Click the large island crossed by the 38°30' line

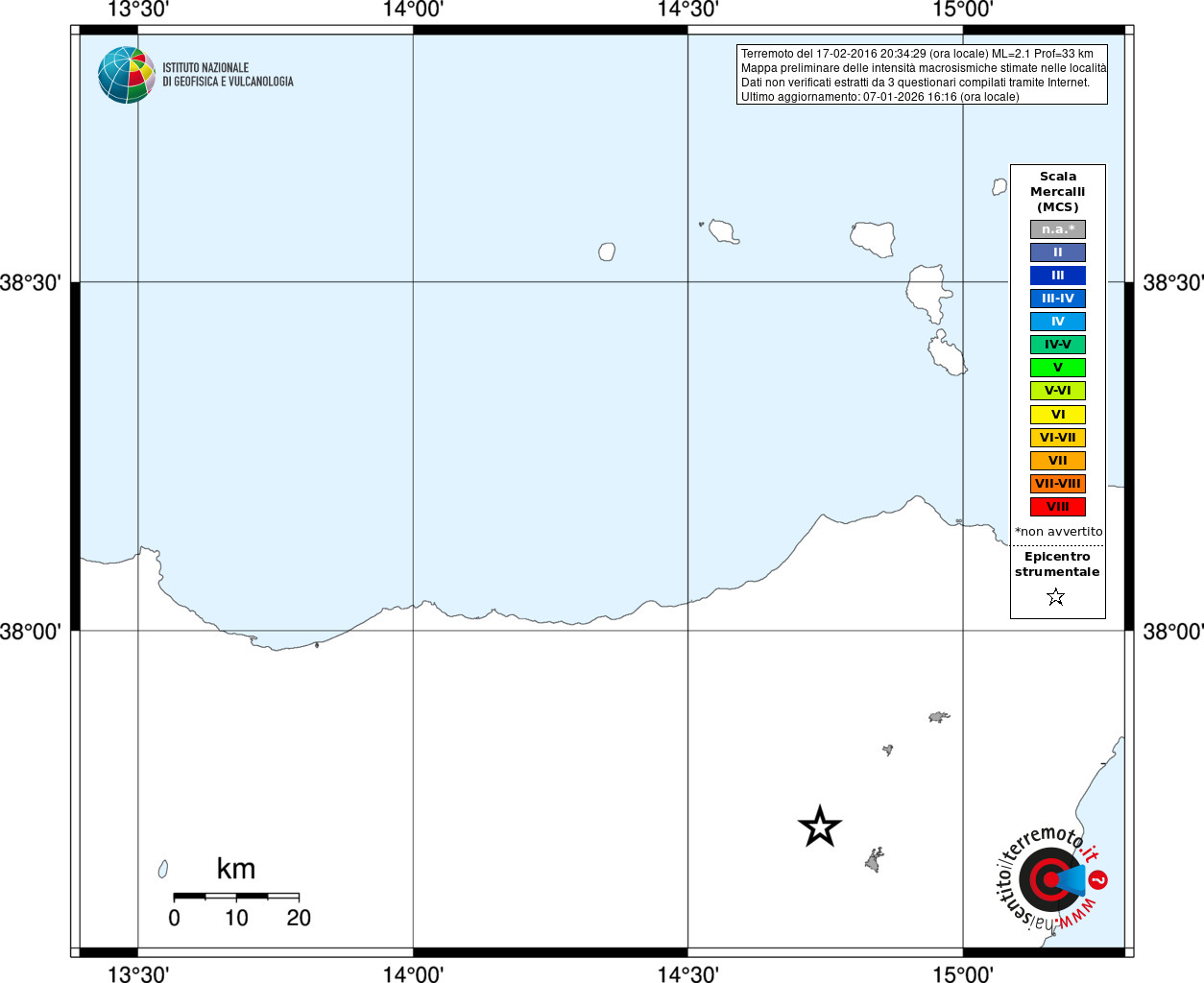pos(928,293)
